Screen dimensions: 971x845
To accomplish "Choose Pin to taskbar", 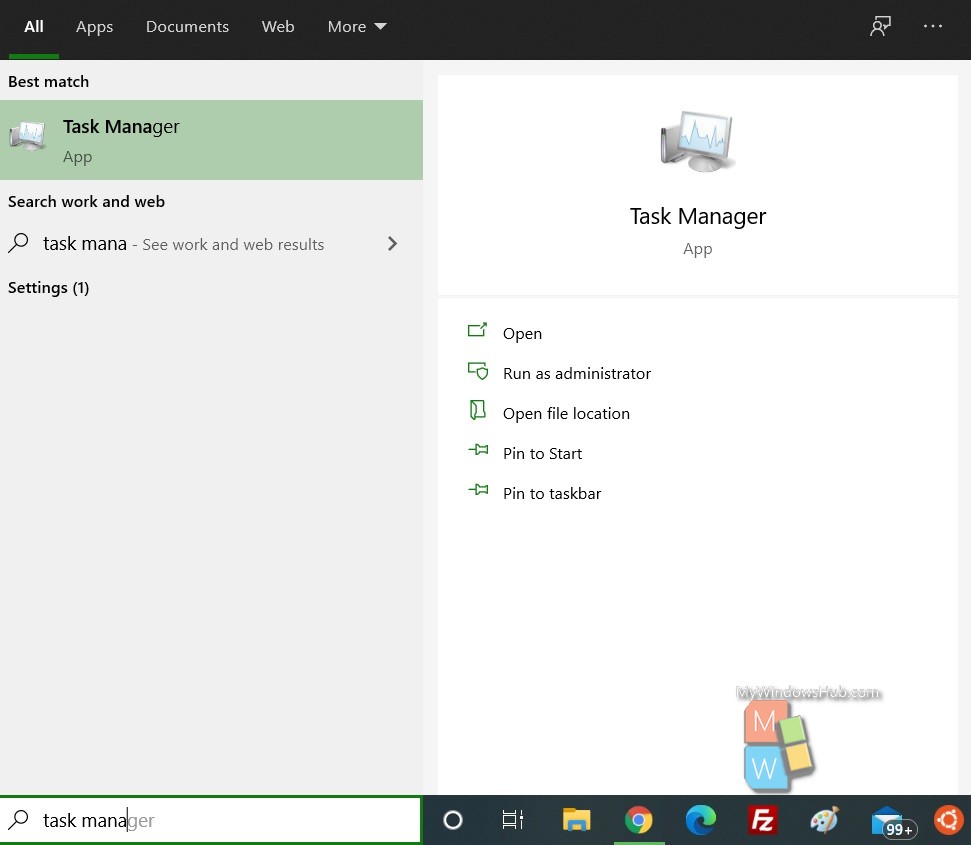I will pos(552,493).
